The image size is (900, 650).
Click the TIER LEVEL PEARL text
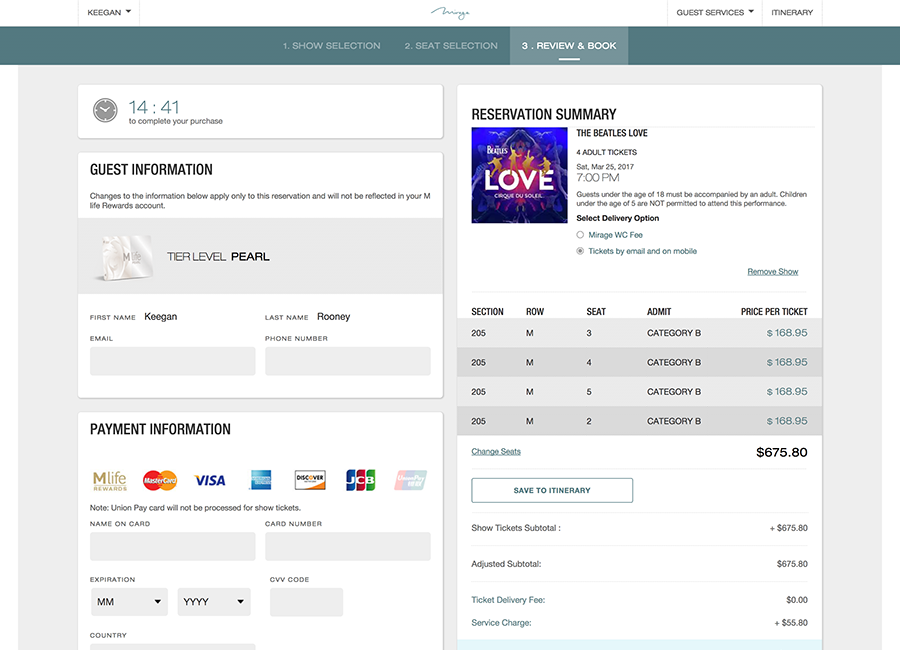[x=218, y=257]
